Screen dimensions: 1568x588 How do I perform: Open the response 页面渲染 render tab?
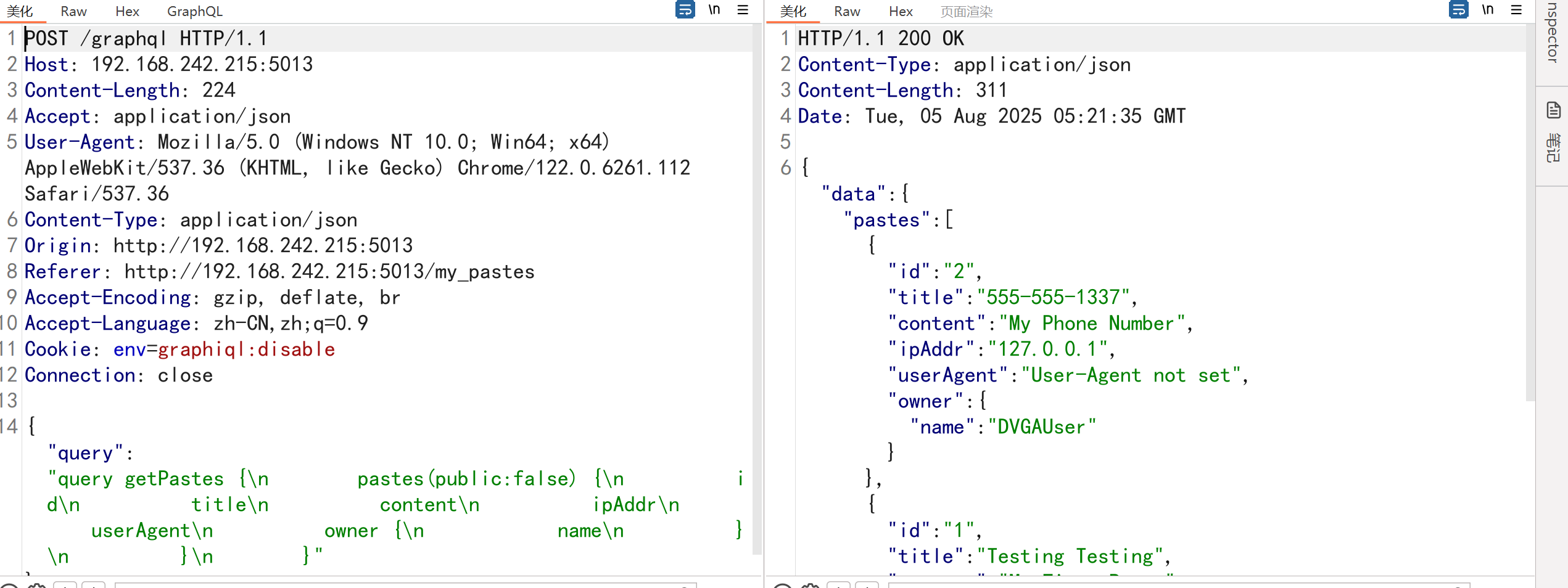tap(966, 11)
